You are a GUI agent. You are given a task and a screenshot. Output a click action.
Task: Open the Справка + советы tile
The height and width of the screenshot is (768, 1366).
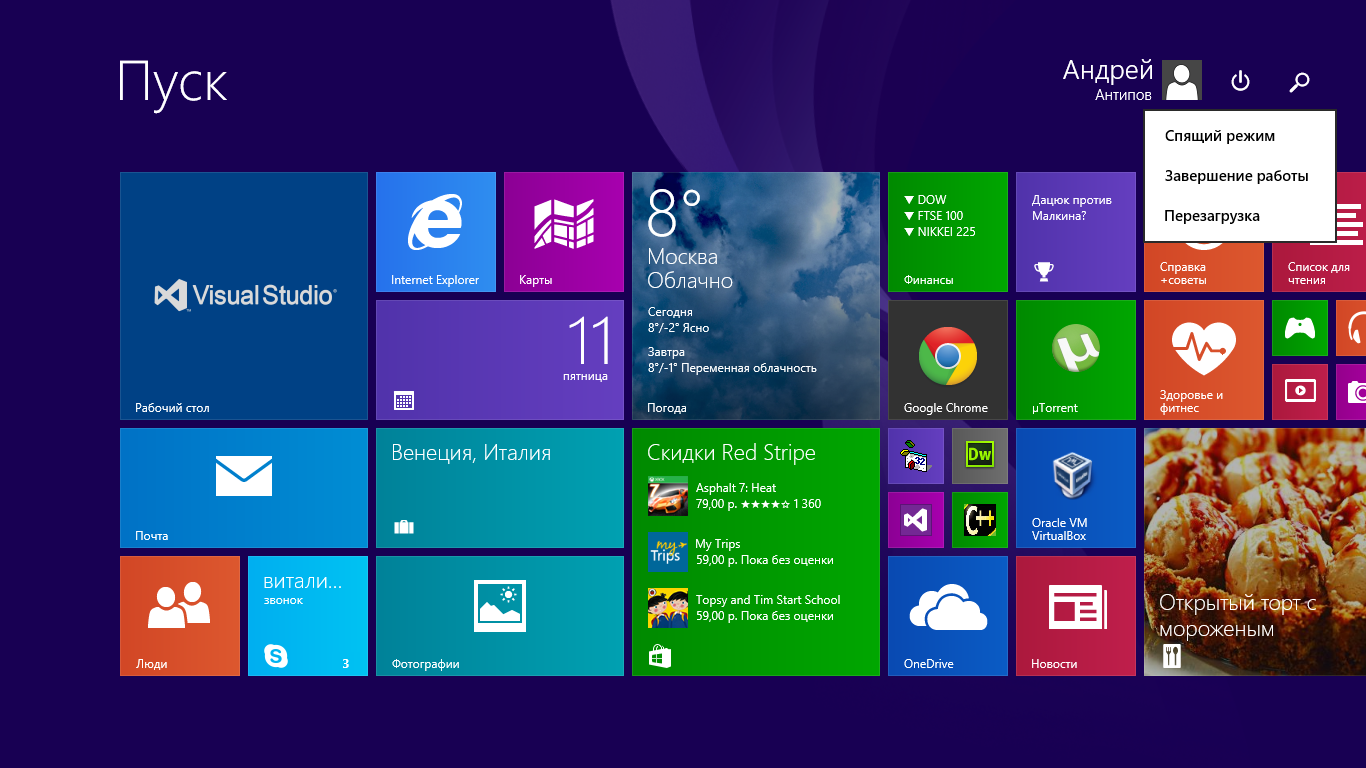pos(1203,268)
